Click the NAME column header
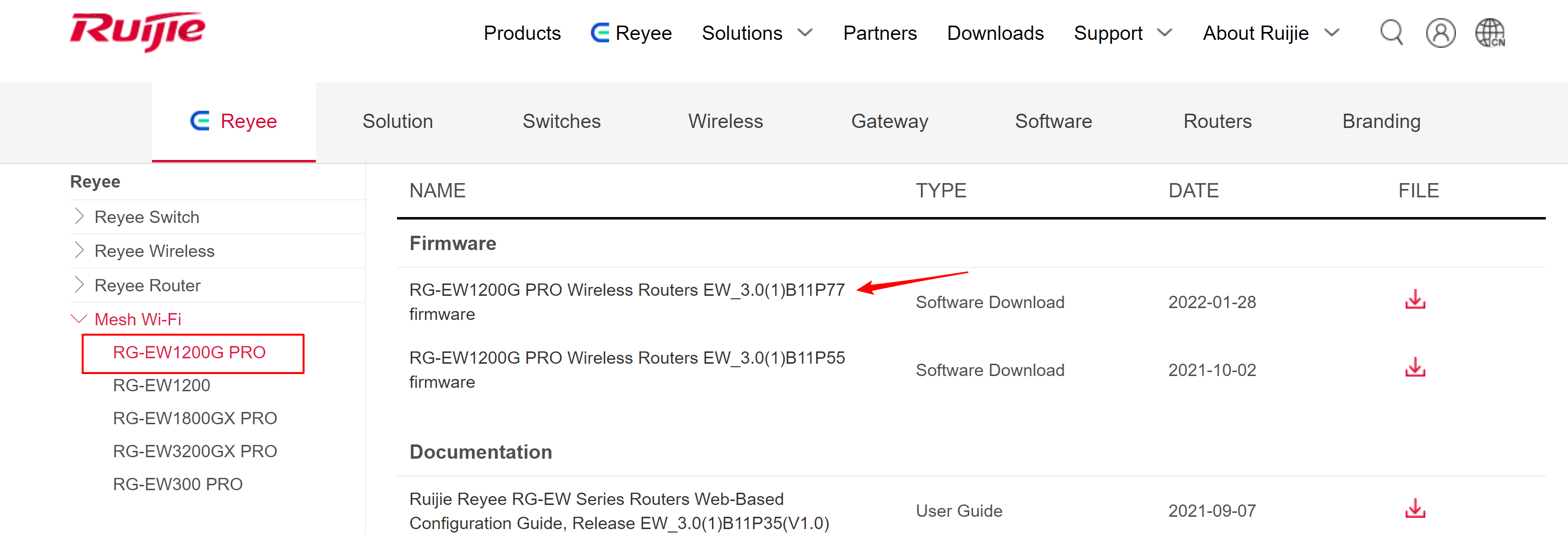1568x534 pixels. pyautogui.click(x=437, y=190)
